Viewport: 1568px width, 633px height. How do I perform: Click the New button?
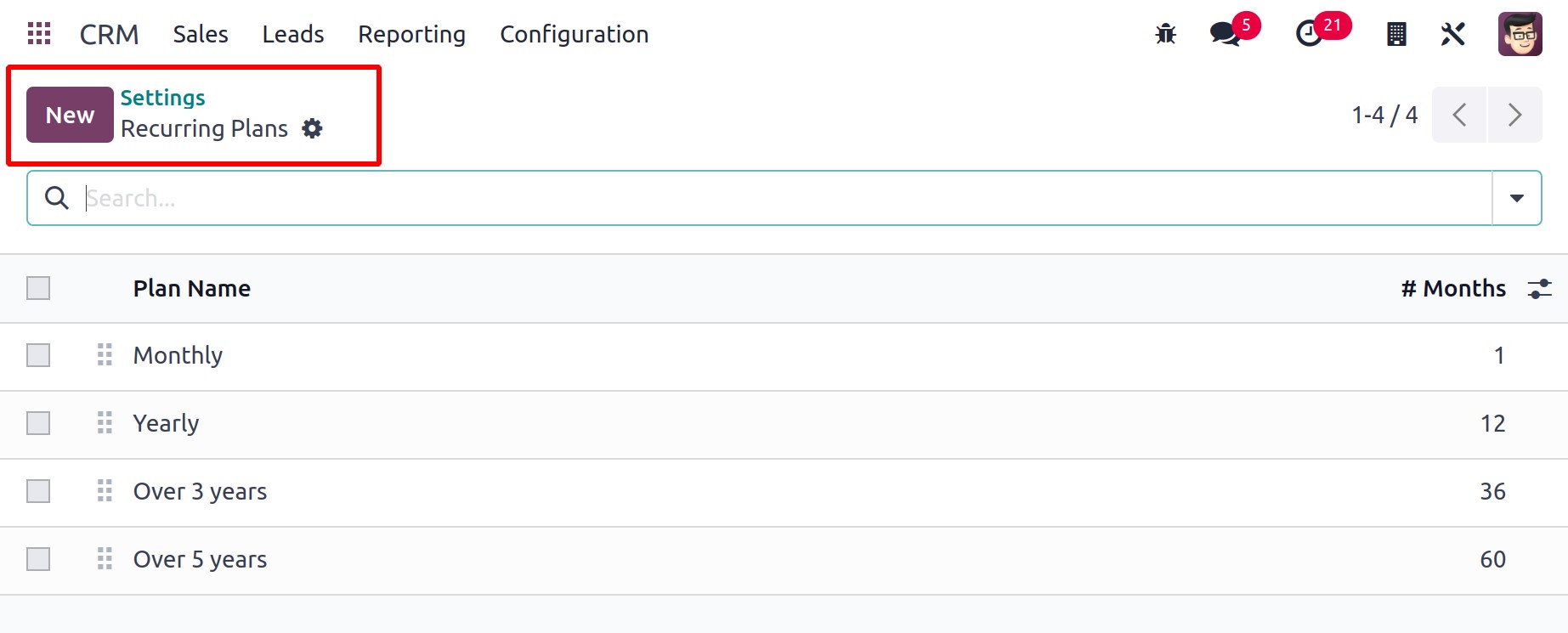click(70, 115)
